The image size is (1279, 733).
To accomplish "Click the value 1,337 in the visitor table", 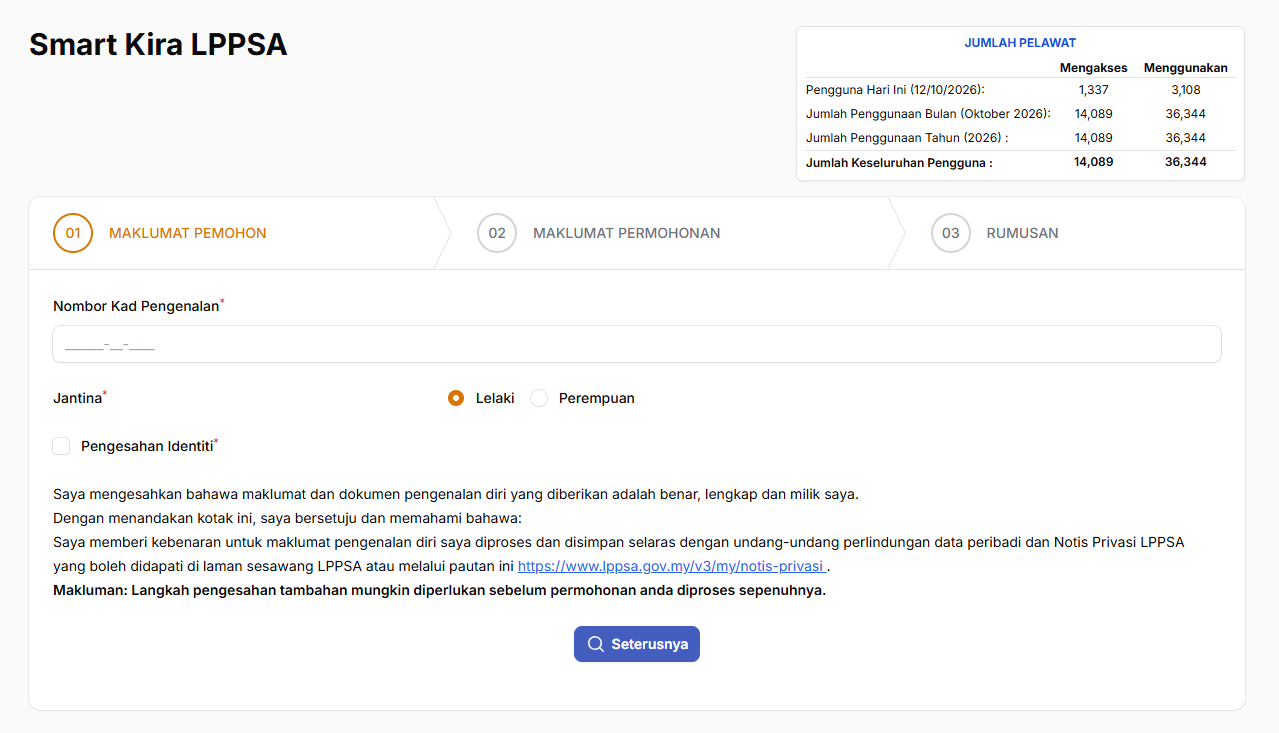I will tap(1093, 90).
